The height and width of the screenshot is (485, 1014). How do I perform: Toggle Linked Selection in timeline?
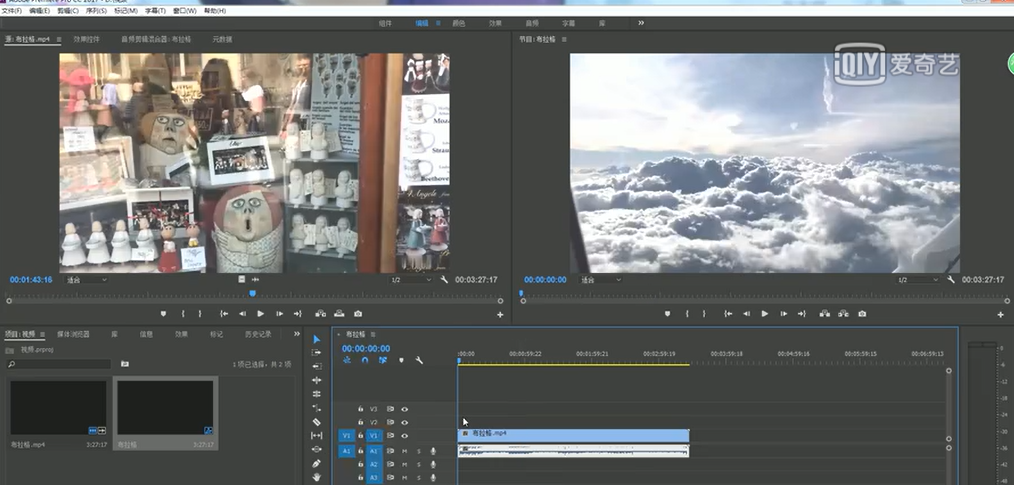[383, 360]
